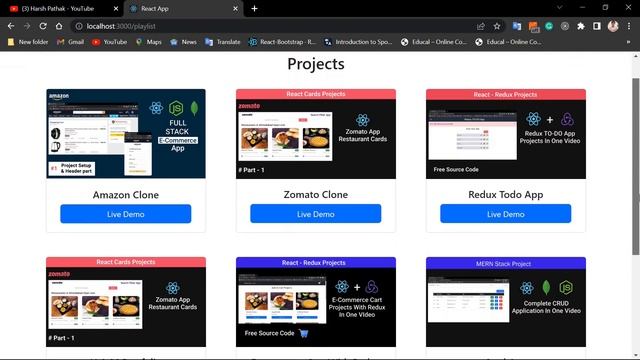Click the Amazon Clone title text
640x360 pixels.
click(126, 195)
